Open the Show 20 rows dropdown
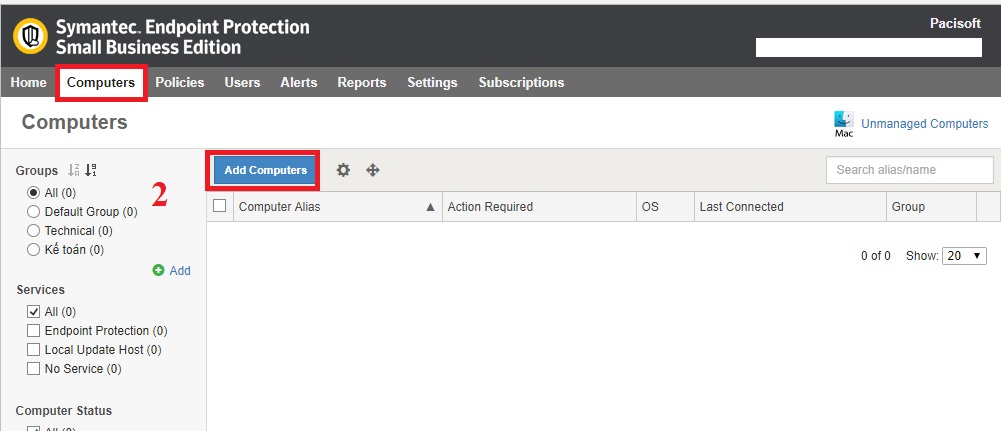1001x431 pixels. [964, 256]
